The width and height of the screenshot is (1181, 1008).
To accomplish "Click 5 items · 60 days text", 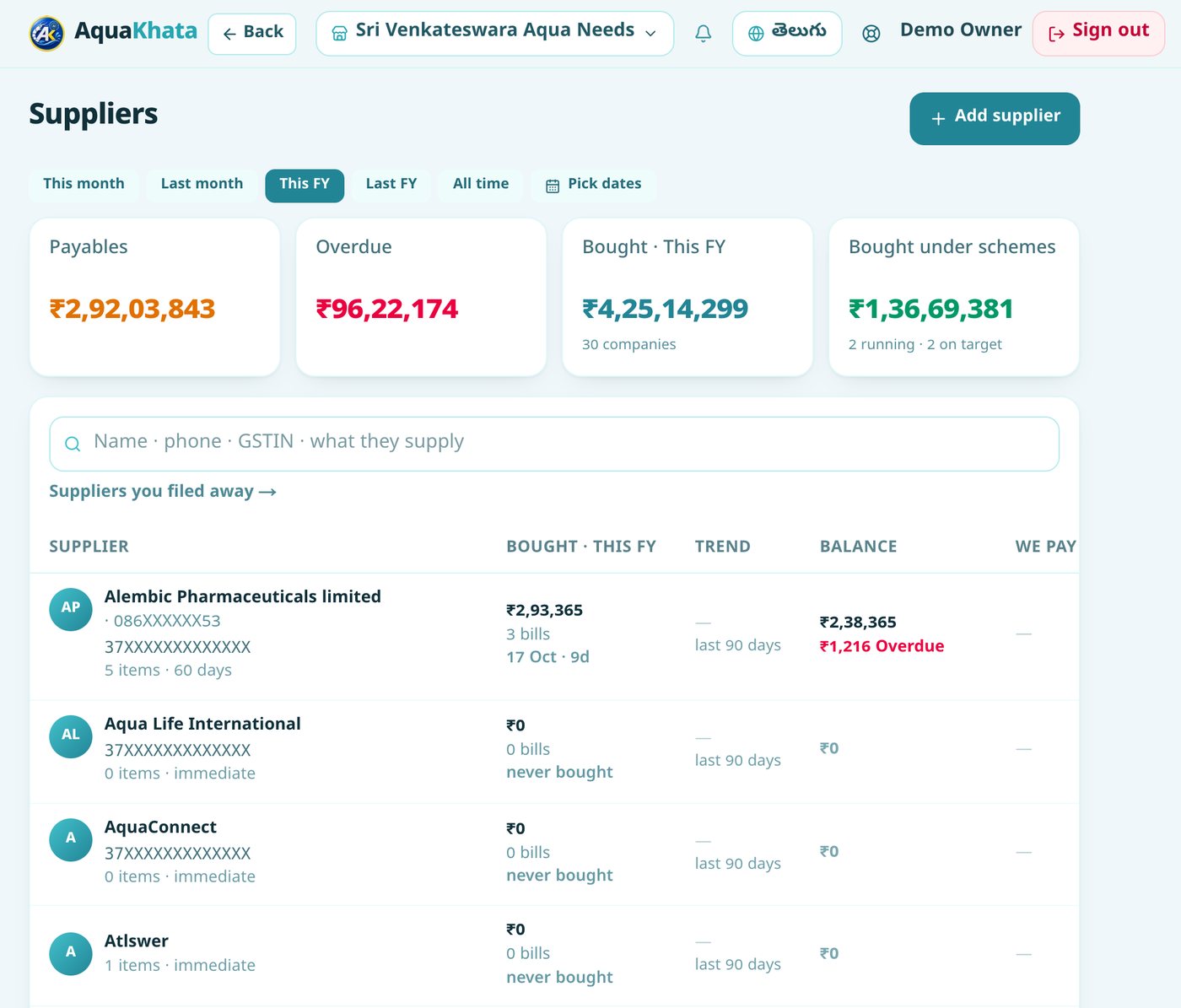I will click(x=169, y=671).
